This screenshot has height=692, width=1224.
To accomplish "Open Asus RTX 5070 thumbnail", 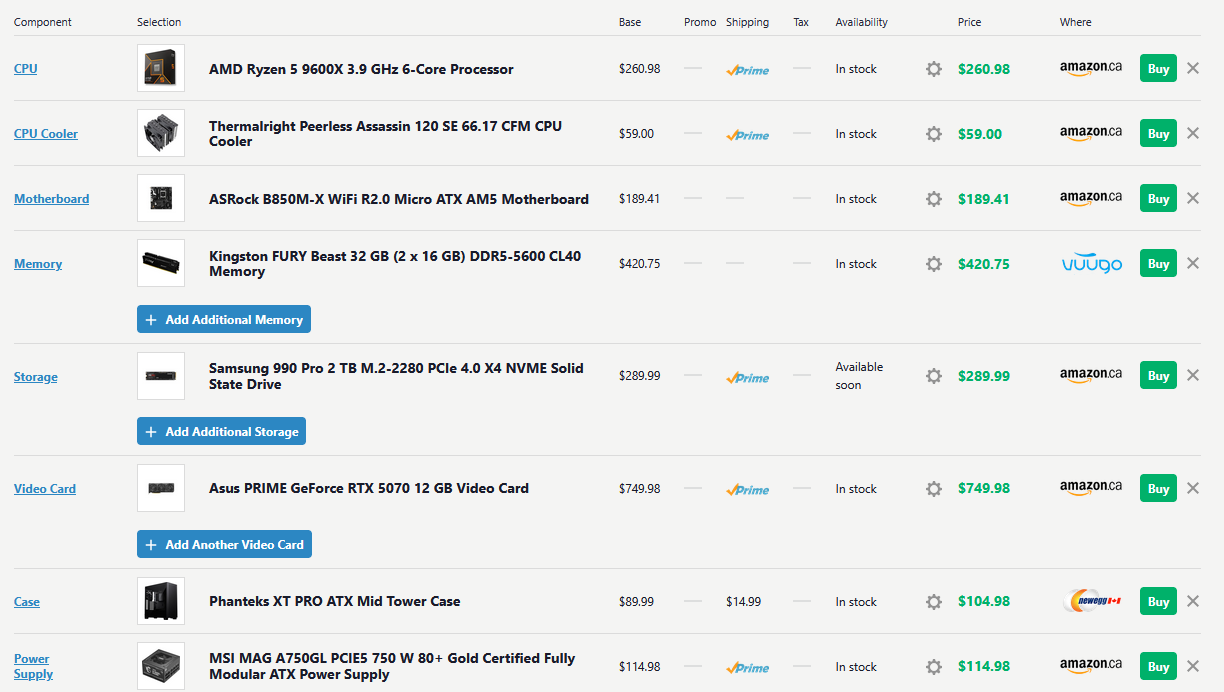I will pos(161,488).
